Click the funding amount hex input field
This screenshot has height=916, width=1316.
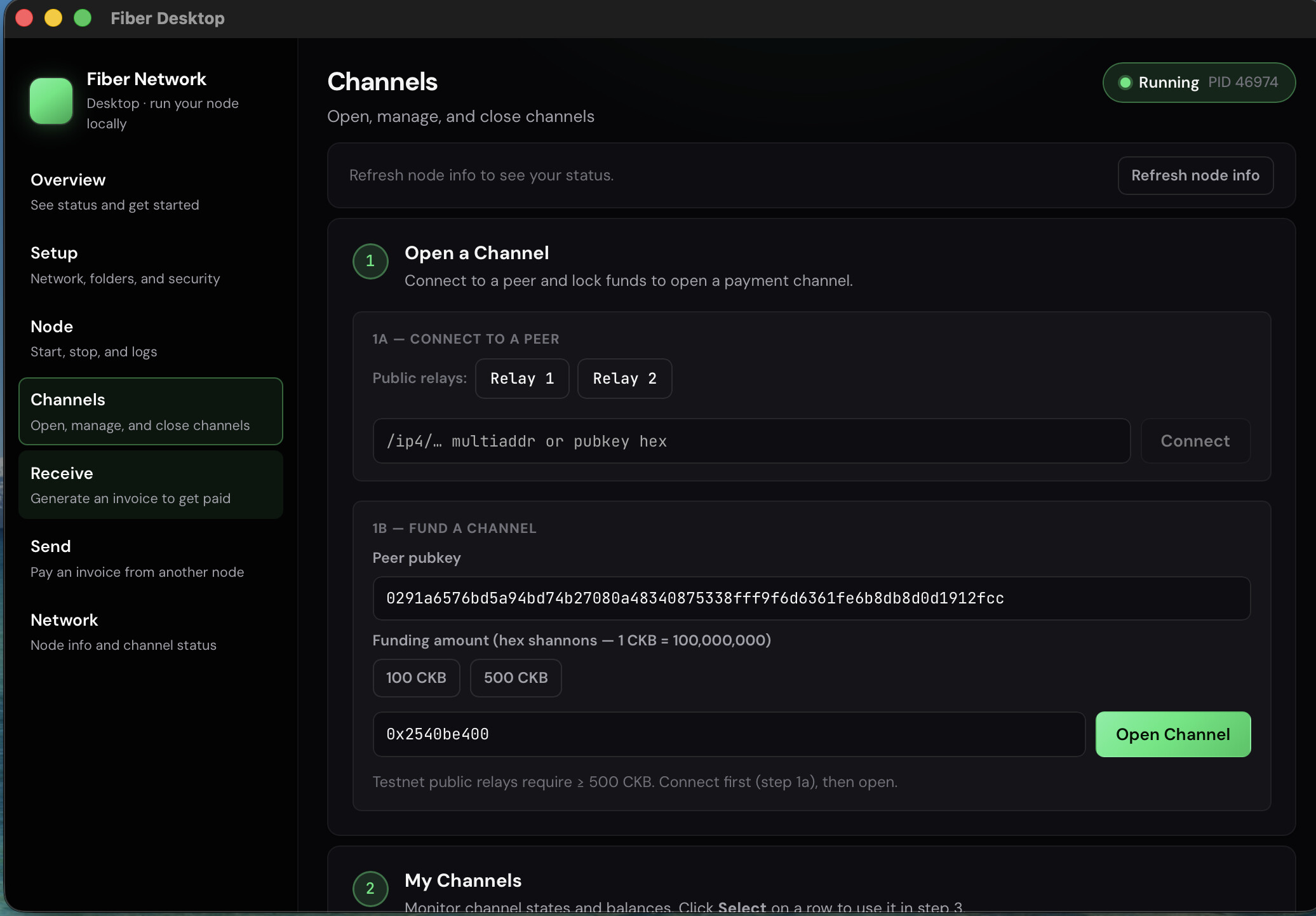[728, 734]
